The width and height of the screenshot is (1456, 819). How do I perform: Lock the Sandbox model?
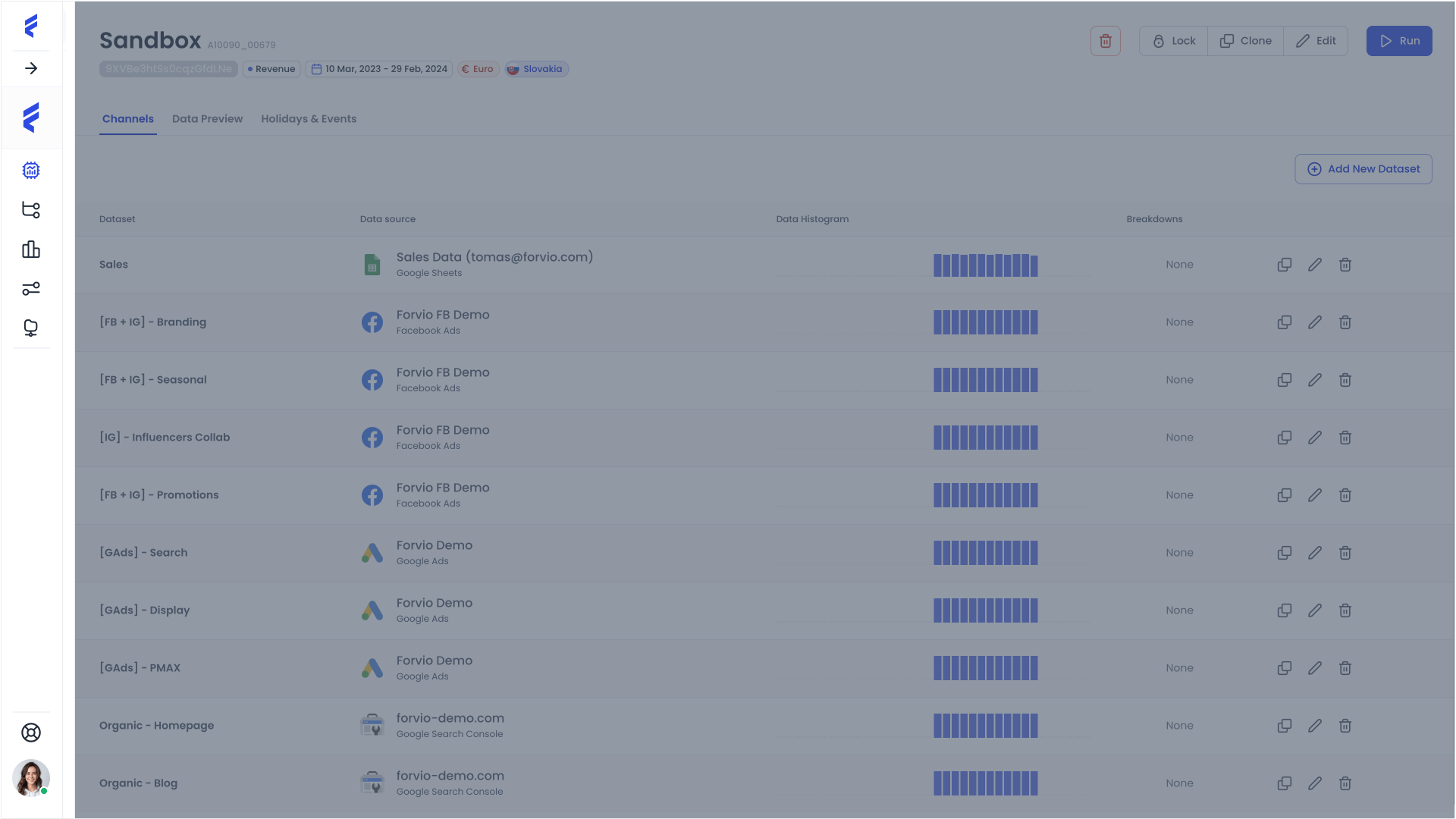click(1173, 41)
